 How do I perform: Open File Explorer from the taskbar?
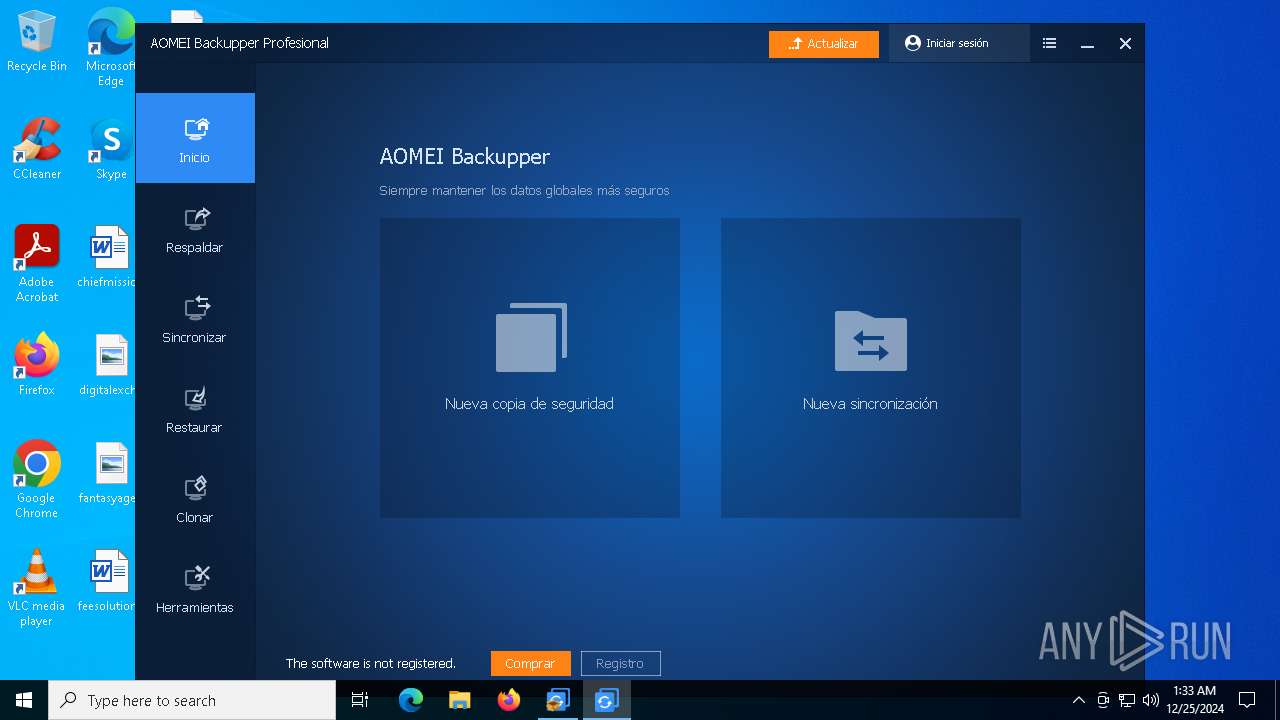point(460,700)
